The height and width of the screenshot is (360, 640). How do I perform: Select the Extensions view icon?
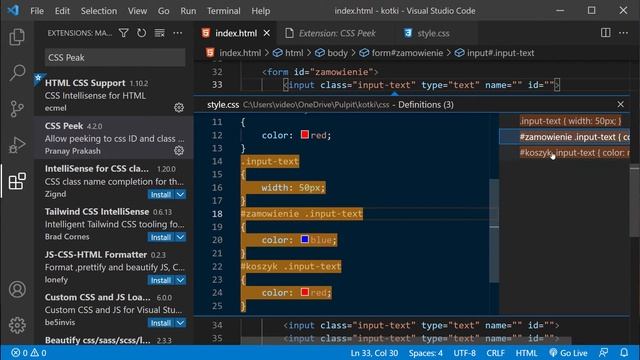[17, 181]
